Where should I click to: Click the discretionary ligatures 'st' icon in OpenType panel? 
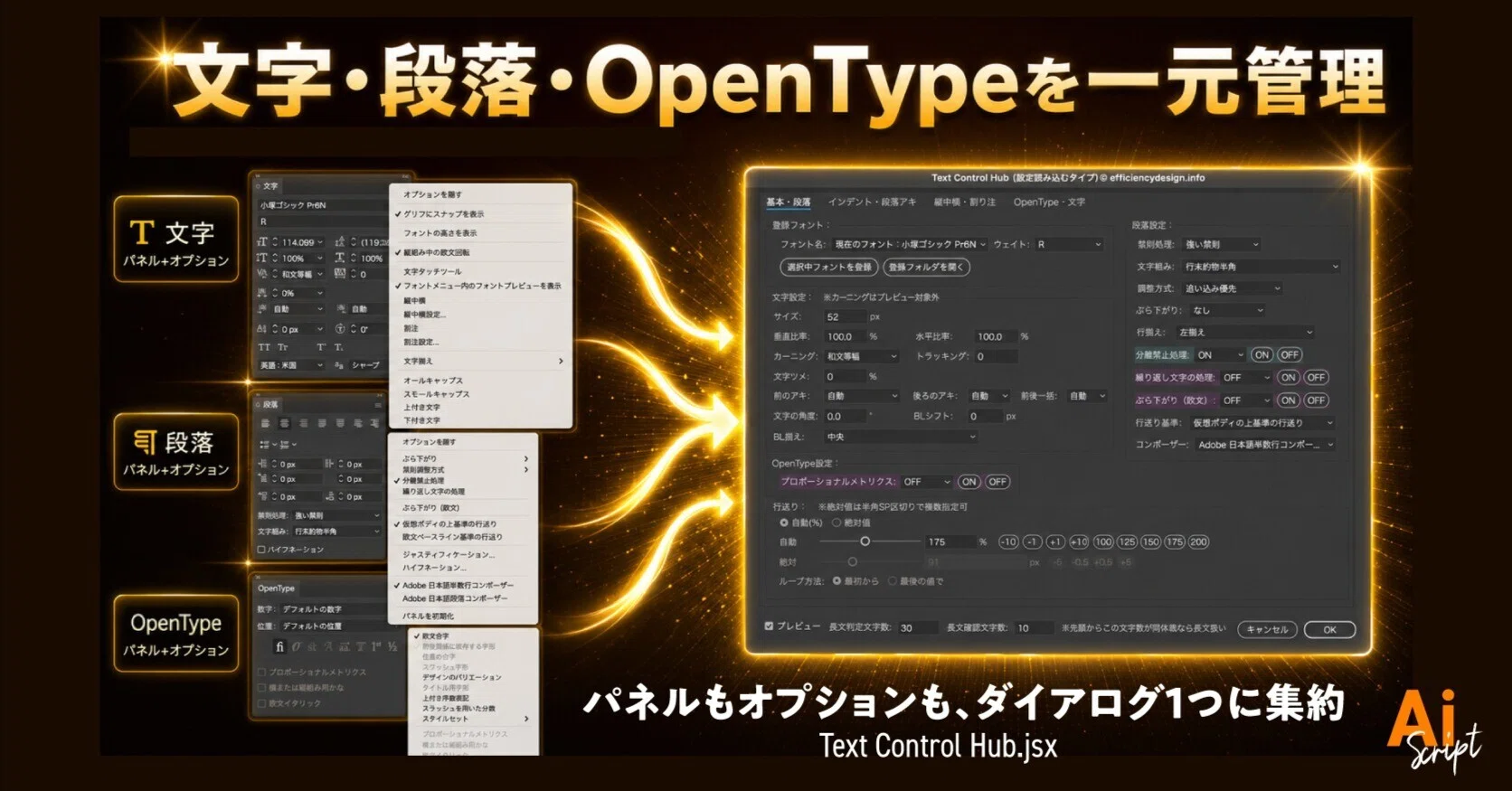click(x=312, y=646)
